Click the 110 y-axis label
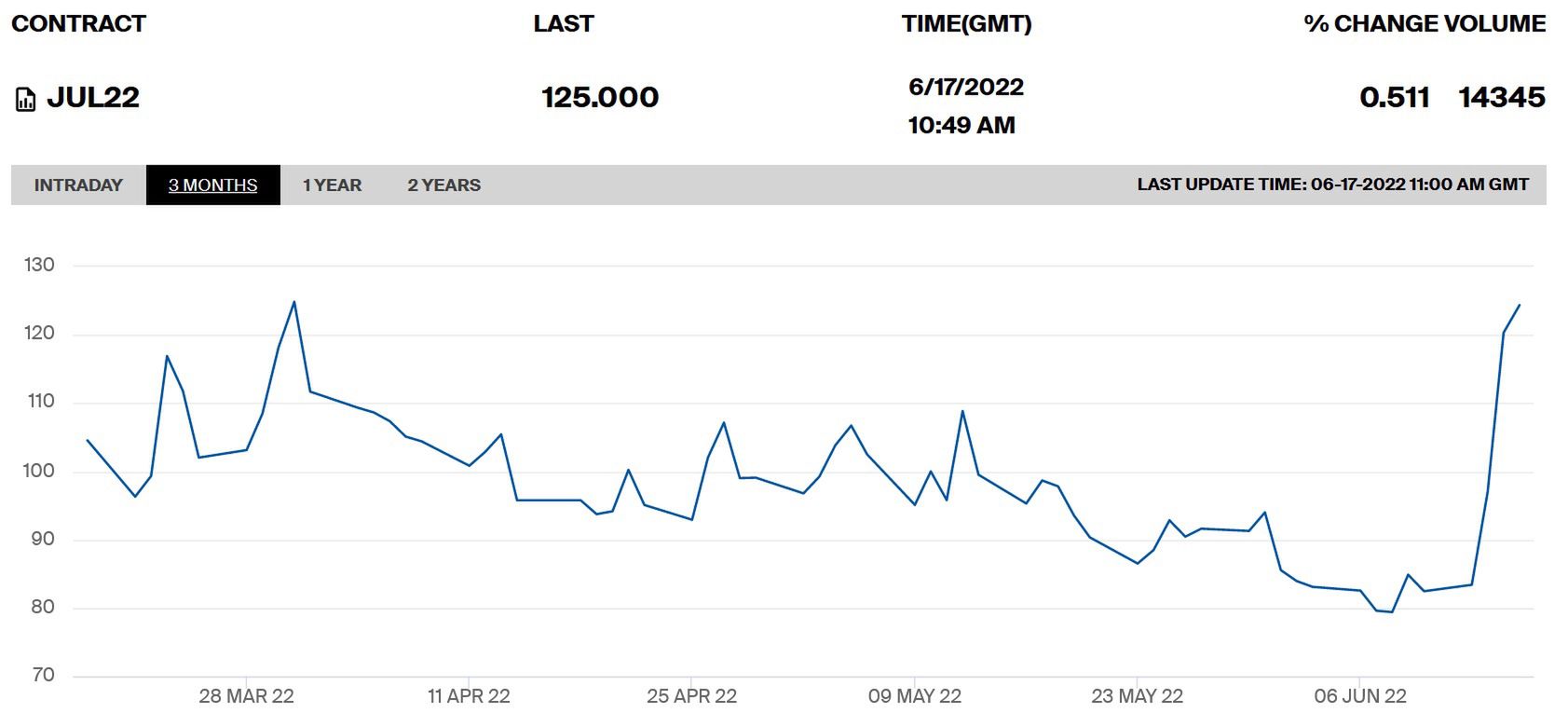This screenshot has width=1568, height=713. (x=39, y=402)
